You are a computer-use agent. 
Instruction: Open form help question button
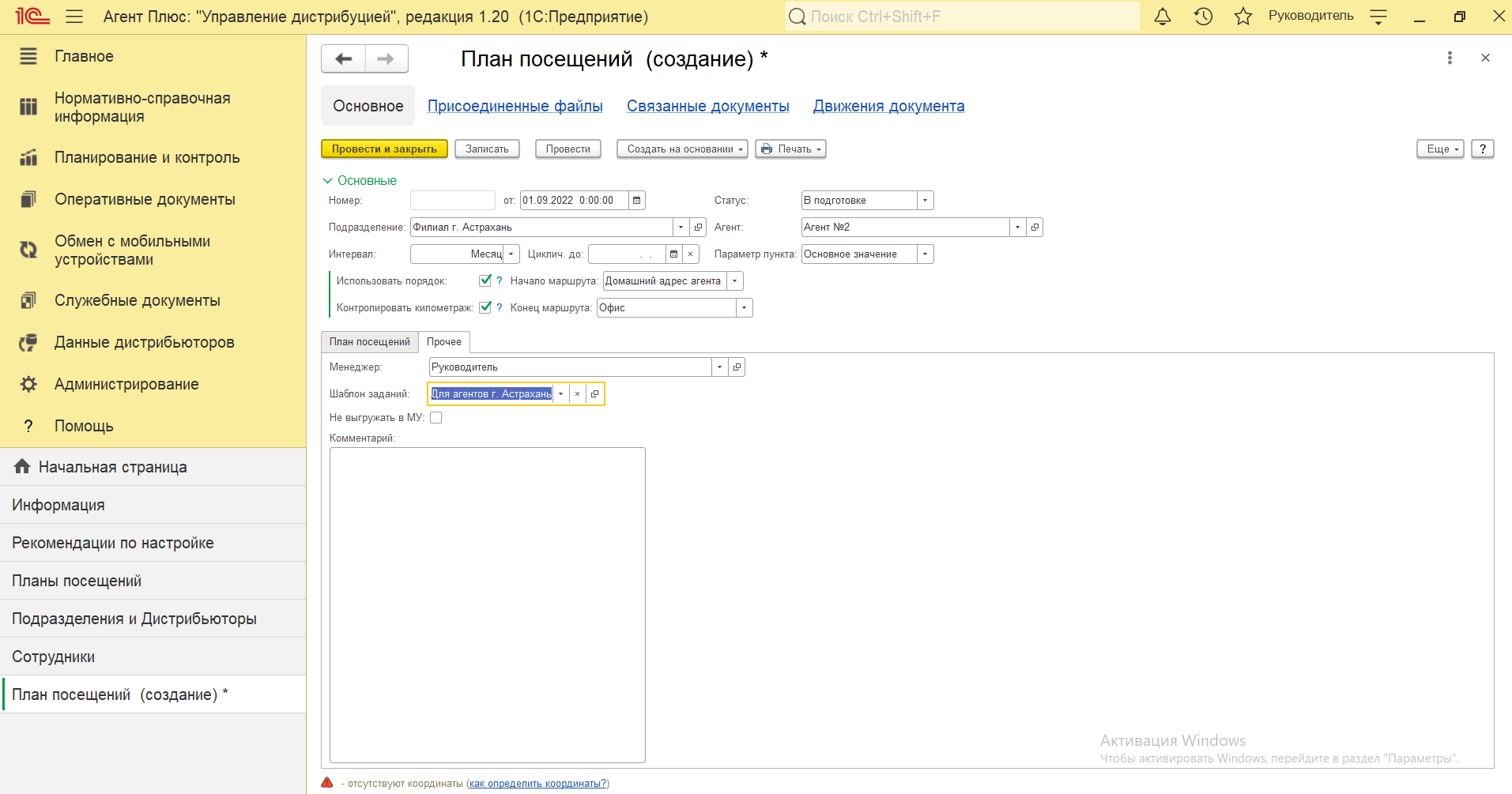point(1483,149)
